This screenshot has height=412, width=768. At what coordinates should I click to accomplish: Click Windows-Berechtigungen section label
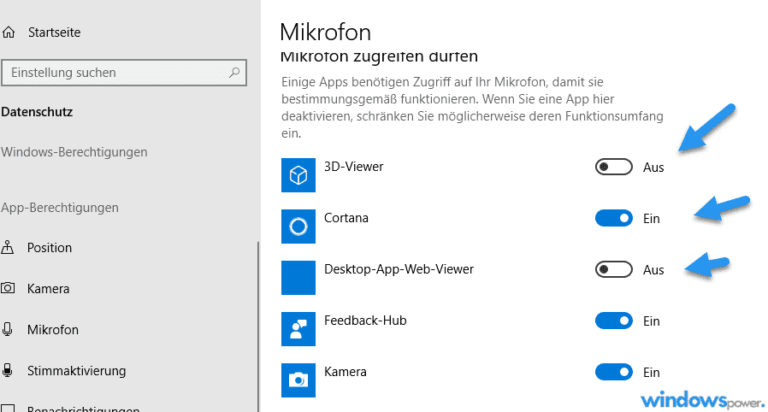click(x=74, y=152)
